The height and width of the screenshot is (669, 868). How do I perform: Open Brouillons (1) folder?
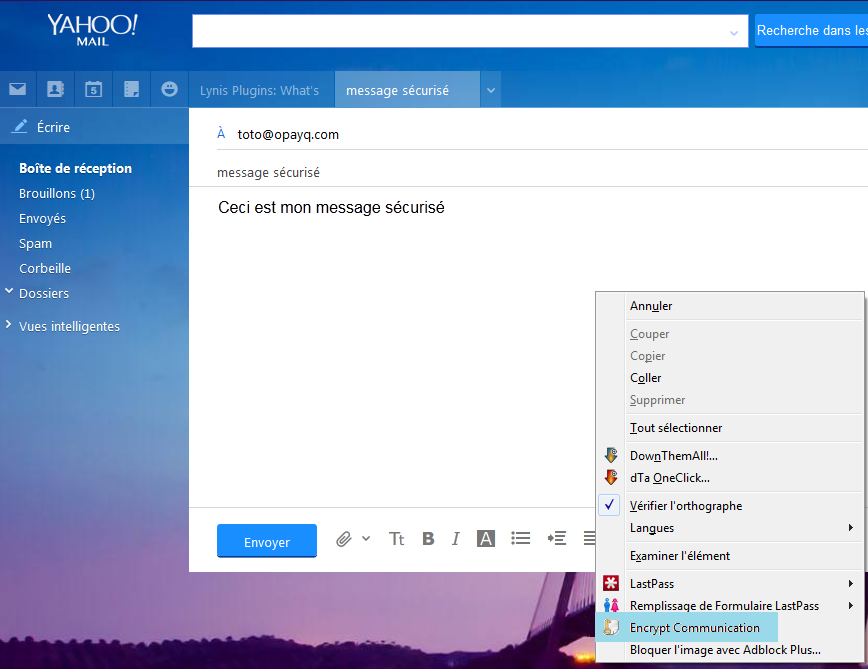pos(57,194)
